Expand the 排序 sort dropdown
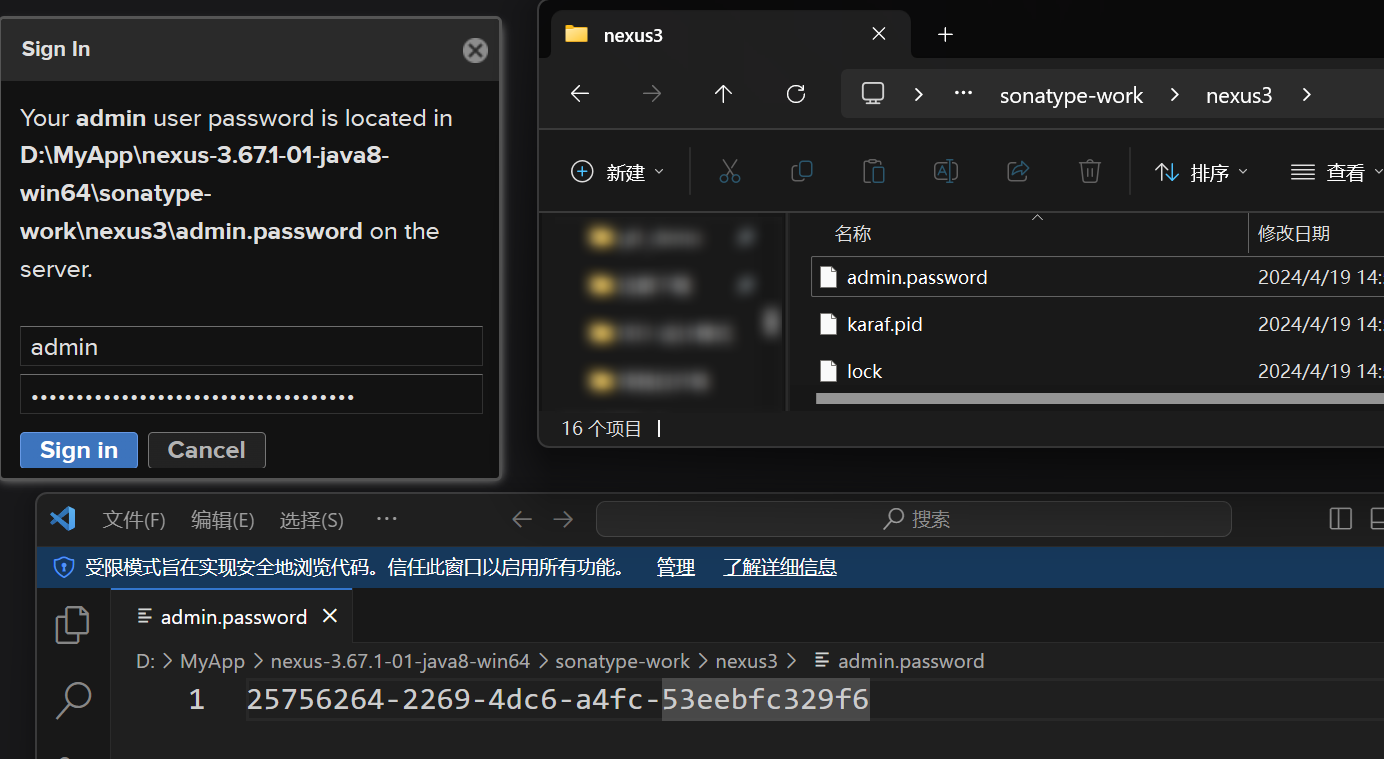Image resolution: width=1384 pixels, height=759 pixels. click(x=1201, y=172)
